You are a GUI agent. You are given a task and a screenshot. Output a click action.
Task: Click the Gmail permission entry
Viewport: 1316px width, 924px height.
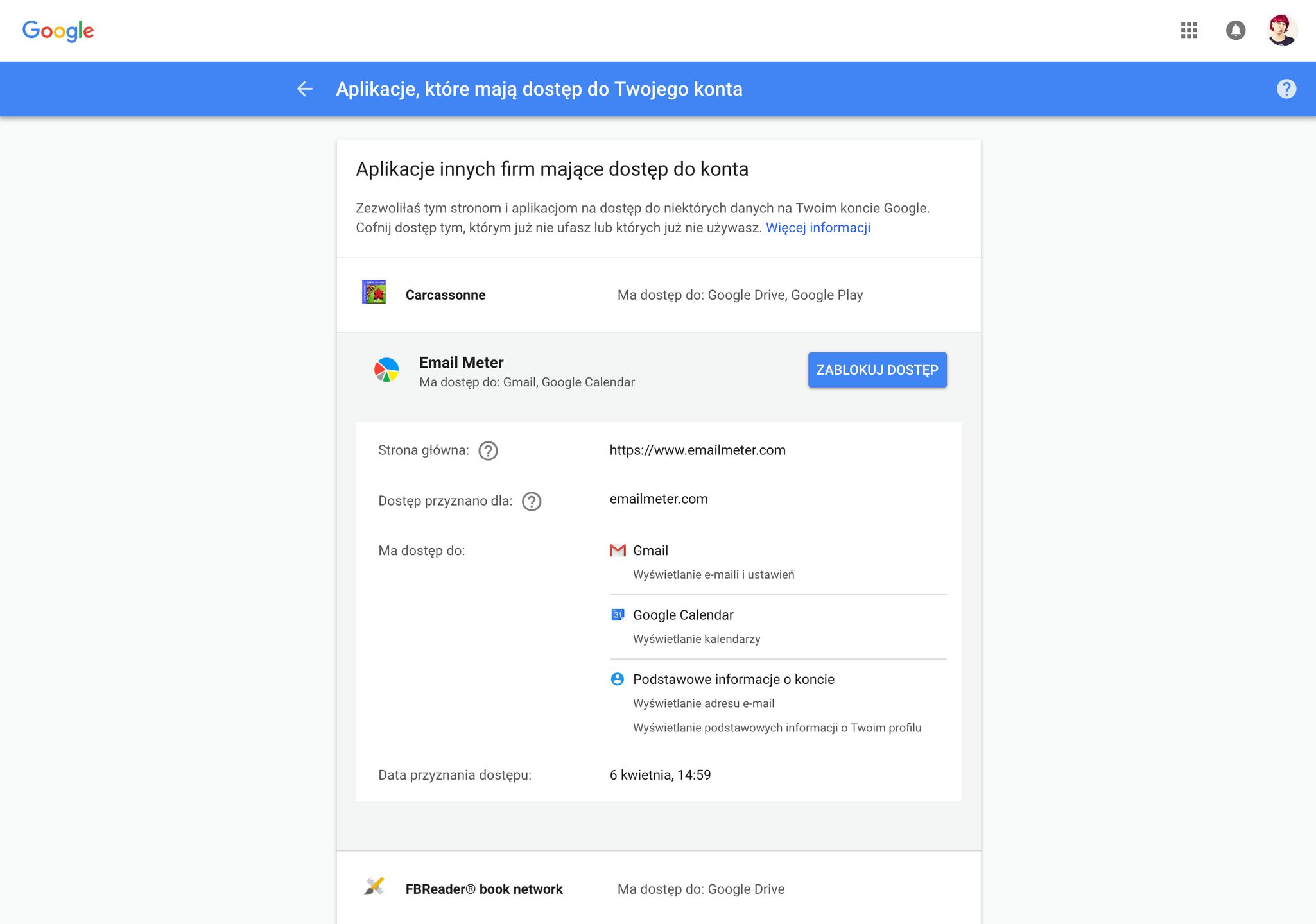coord(650,551)
